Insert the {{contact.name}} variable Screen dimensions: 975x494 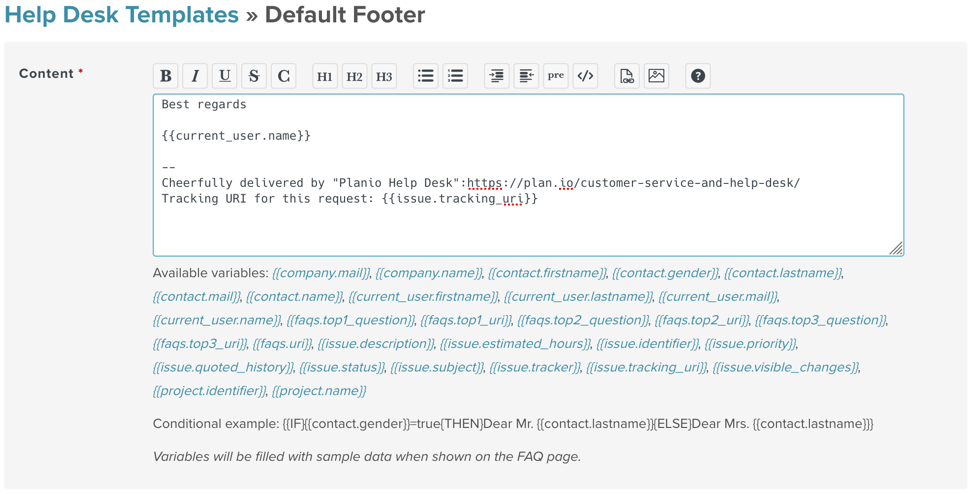pos(294,297)
